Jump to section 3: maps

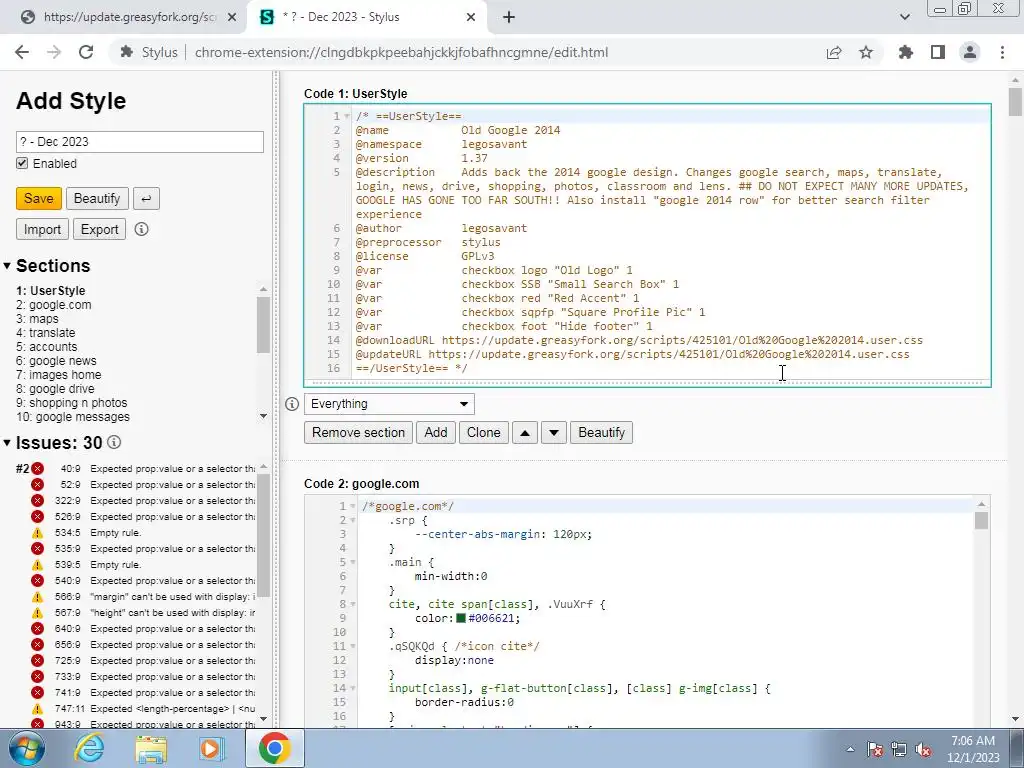tap(37, 319)
